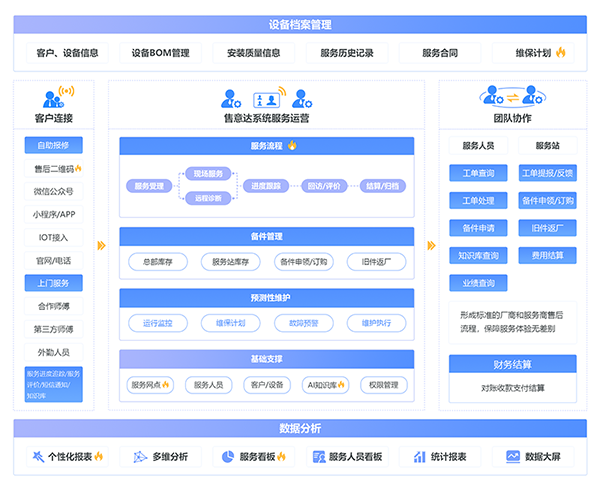Click the 故障预警 pill
This screenshot has width=600, height=491.
click(304, 323)
